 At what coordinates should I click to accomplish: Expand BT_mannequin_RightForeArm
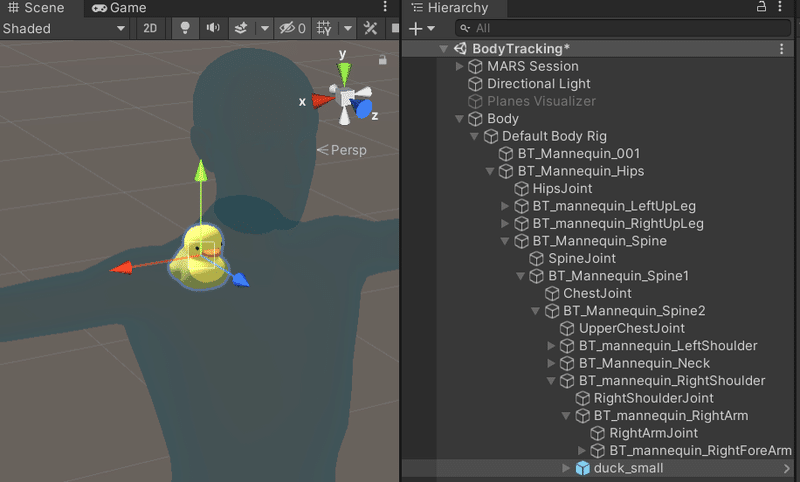point(582,450)
